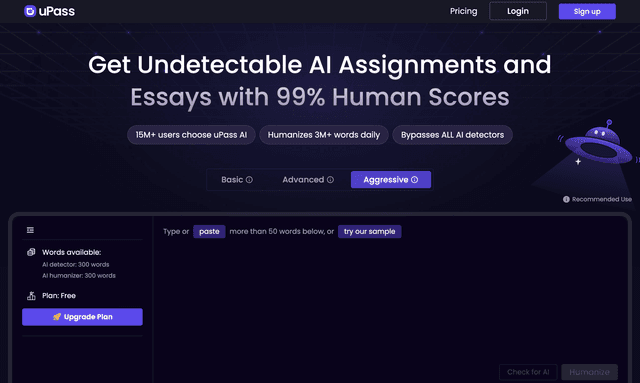
Task: Click the Recommended Use info icon
Action: click(566, 199)
